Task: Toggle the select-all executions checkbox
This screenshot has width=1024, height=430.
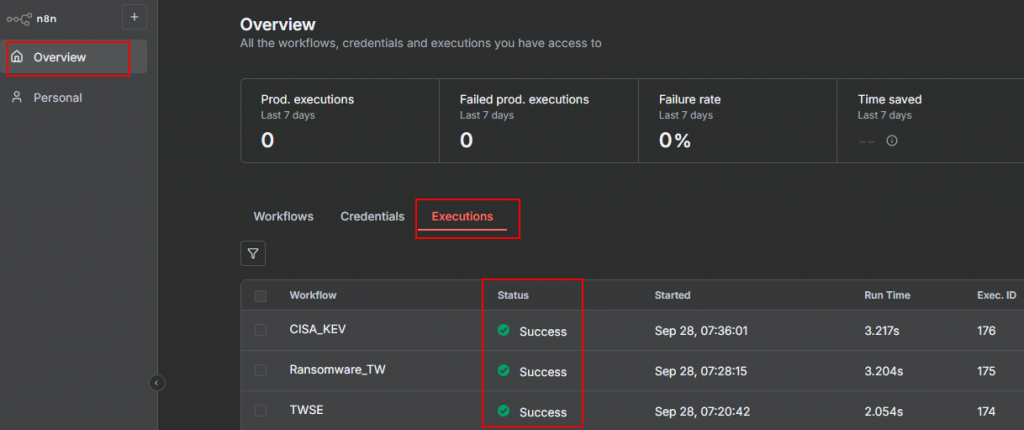Action: tap(261, 295)
